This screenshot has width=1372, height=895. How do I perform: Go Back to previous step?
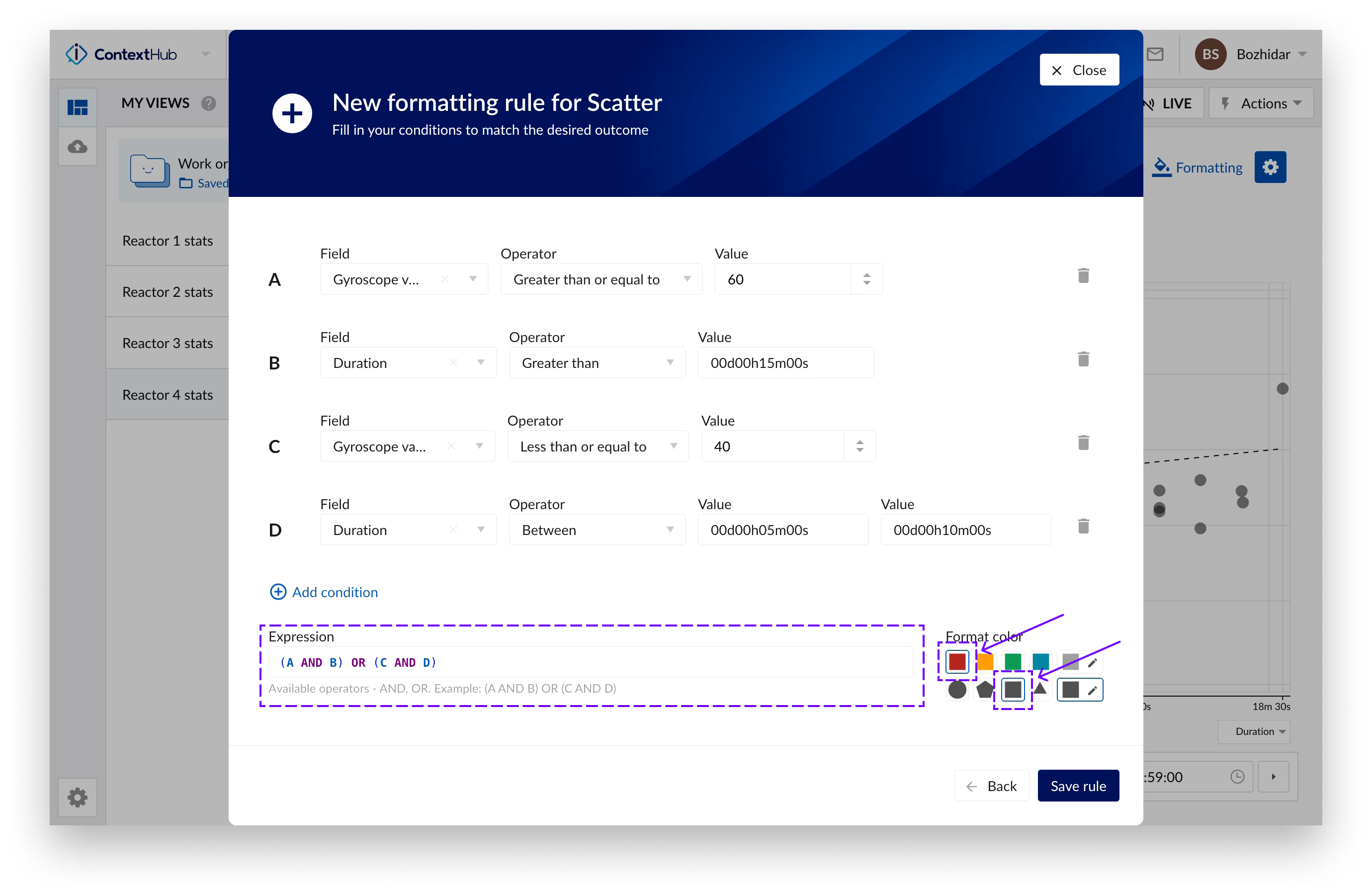point(992,786)
